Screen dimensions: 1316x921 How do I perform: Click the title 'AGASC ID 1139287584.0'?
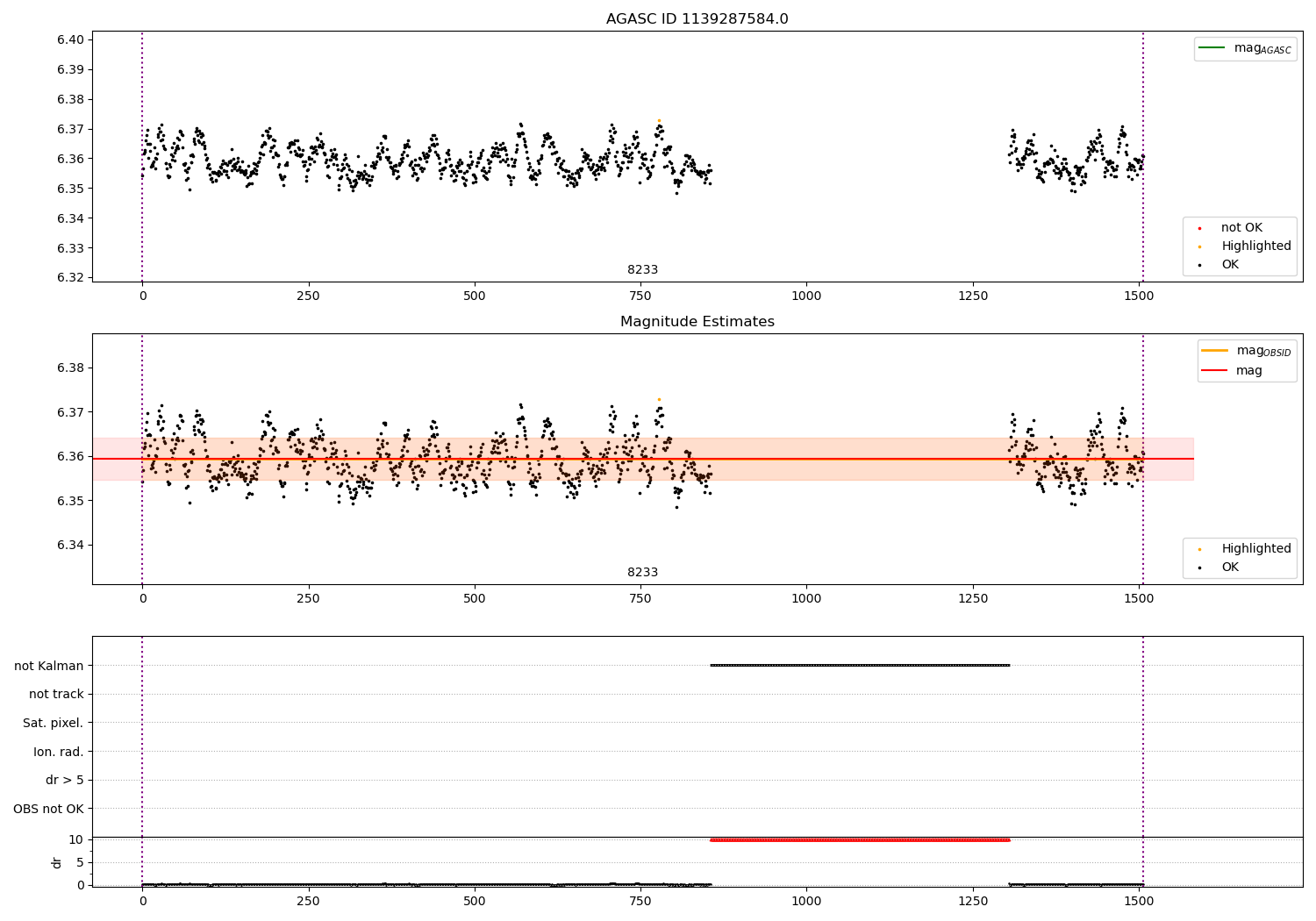[x=697, y=19]
